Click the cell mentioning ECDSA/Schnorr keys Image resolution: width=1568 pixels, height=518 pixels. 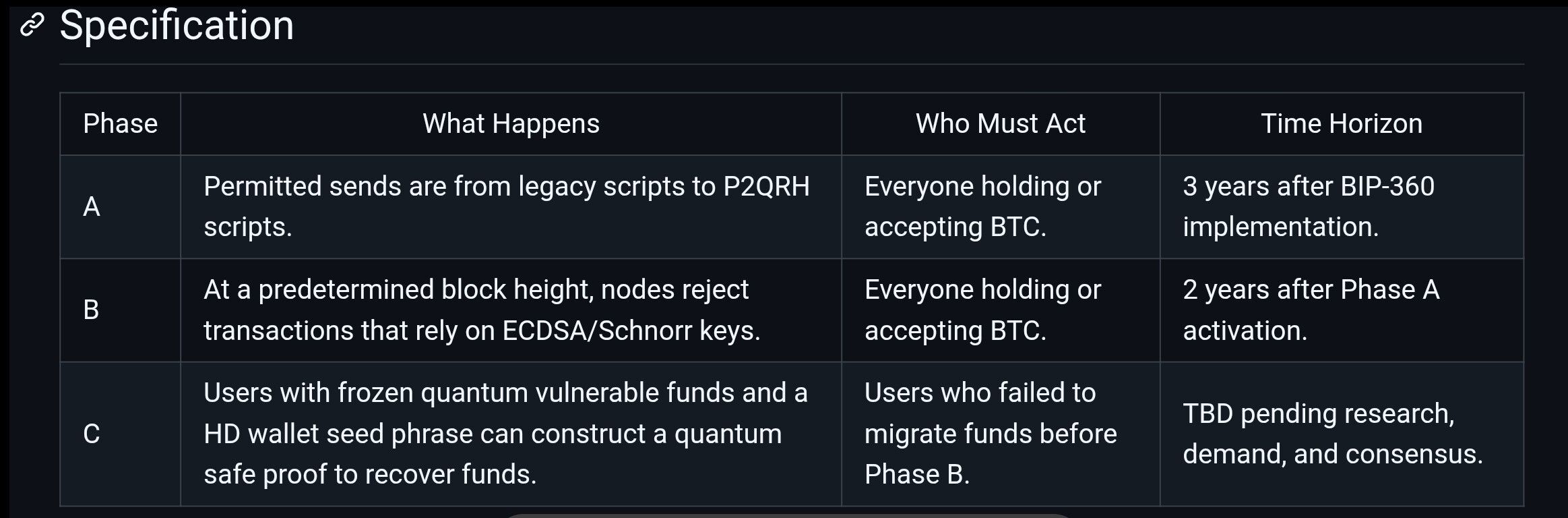tap(511, 310)
